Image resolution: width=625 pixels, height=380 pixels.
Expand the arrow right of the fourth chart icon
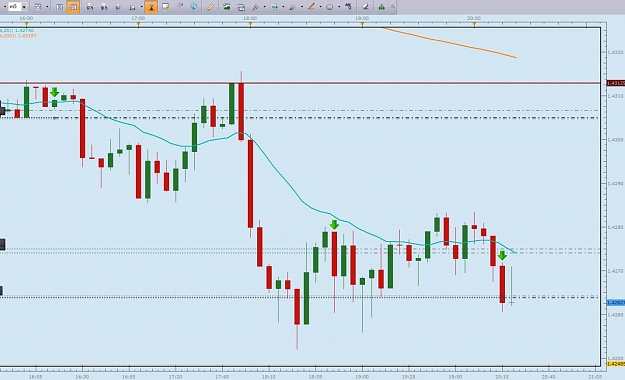(142, 7)
